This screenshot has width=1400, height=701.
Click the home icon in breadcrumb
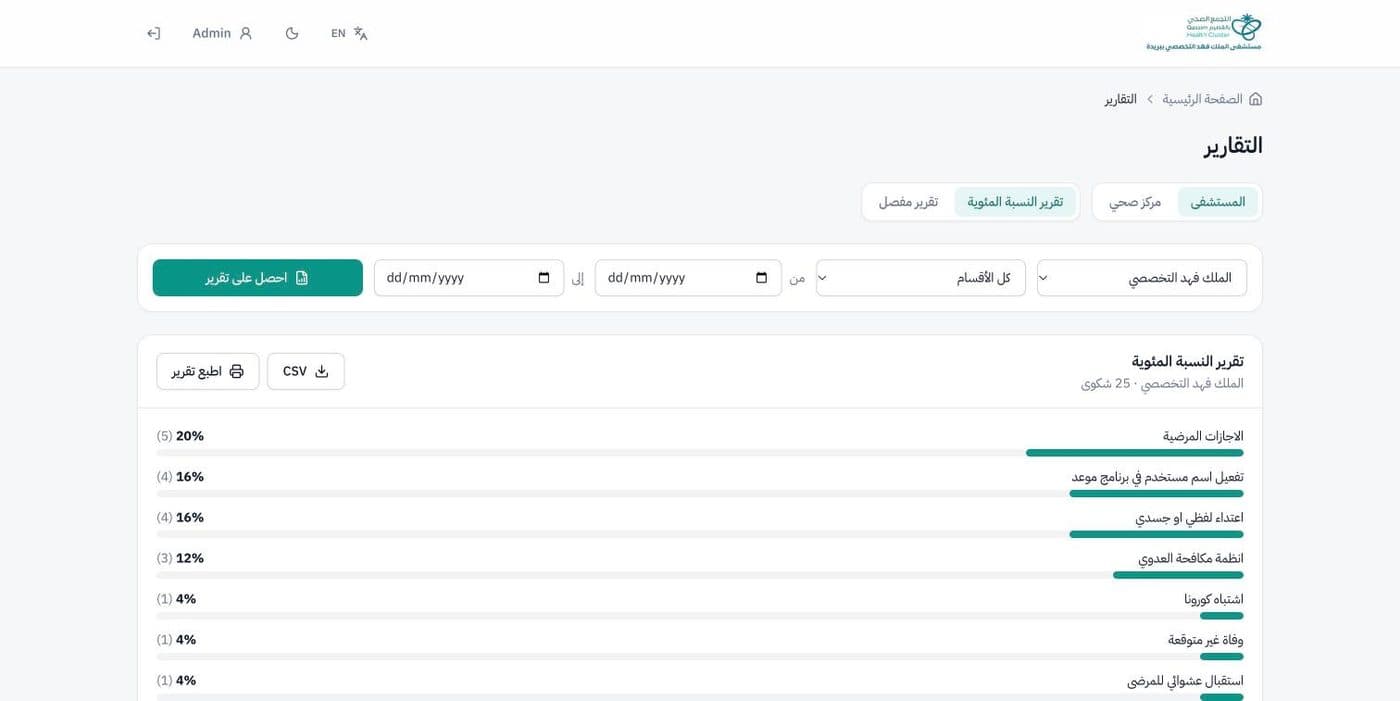[x=1256, y=99]
